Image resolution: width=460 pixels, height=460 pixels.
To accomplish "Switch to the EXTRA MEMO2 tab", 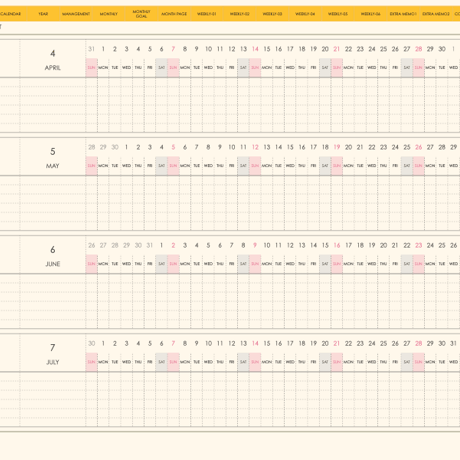I will coord(436,14).
